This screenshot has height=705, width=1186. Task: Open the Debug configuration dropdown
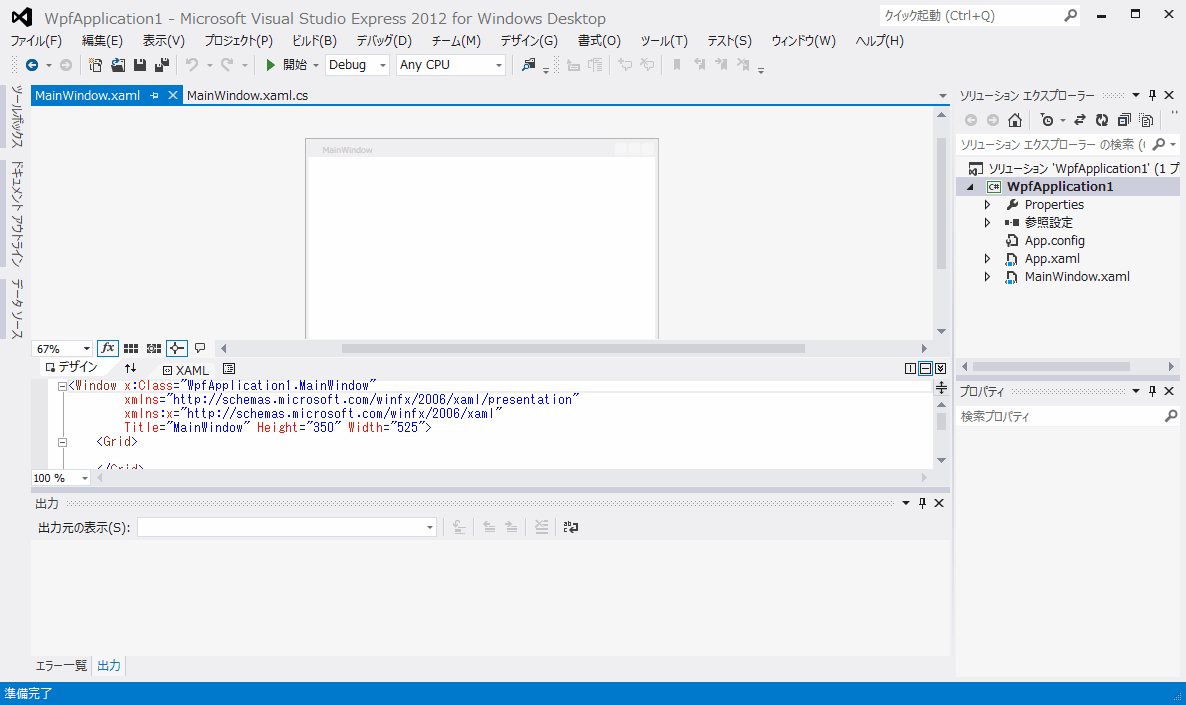pyautogui.click(x=357, y=65)
